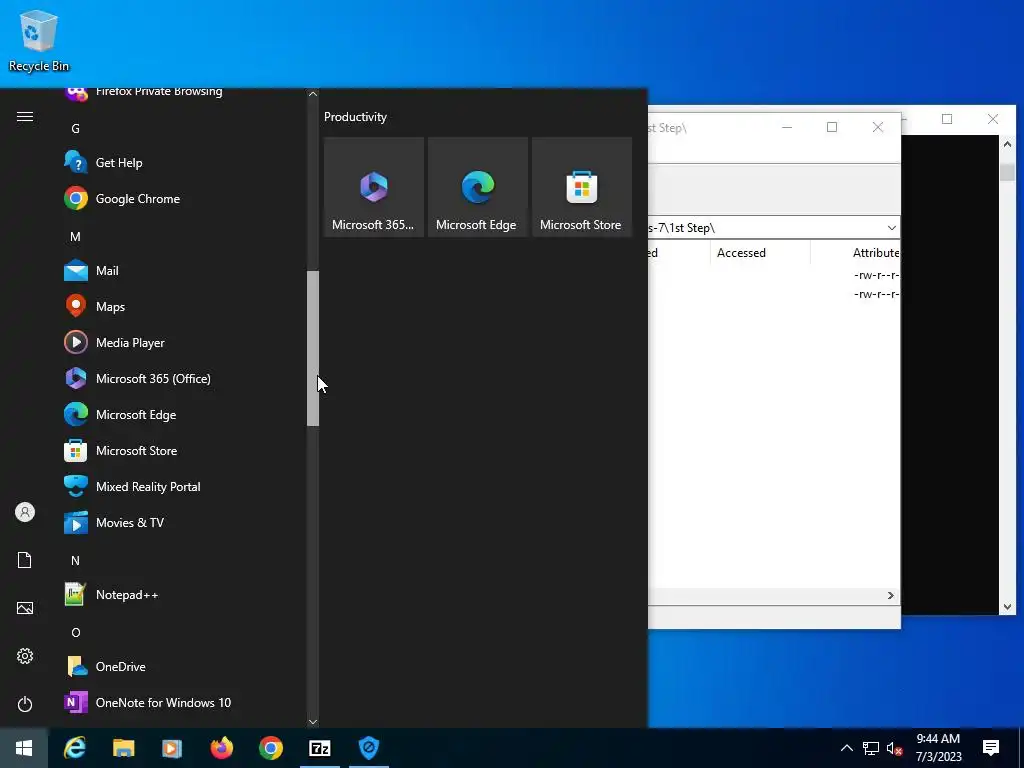Open the Action Center notifications

coord(991,748)
